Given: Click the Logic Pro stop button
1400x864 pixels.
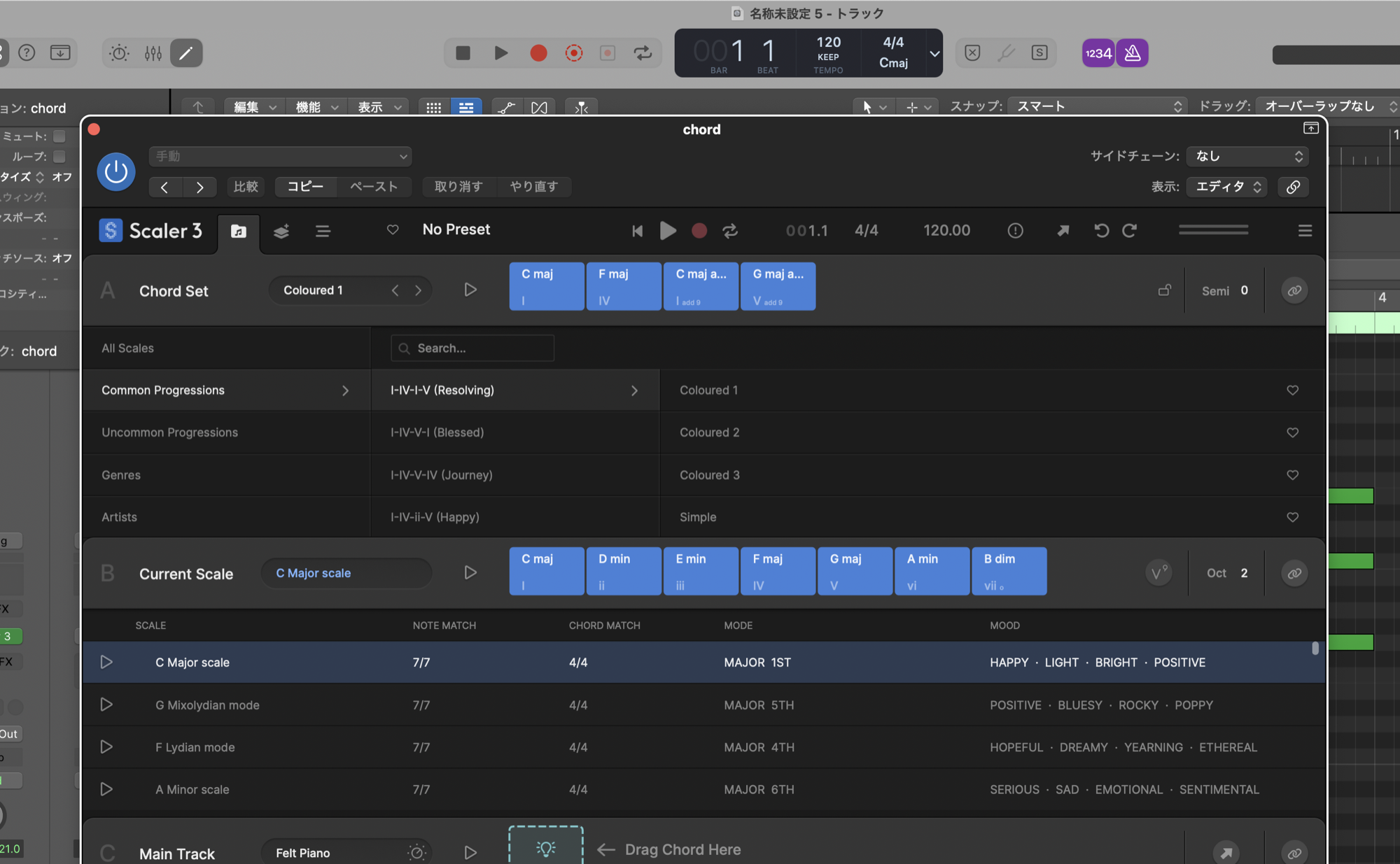Looking at the screenshot, I should 463,53.
